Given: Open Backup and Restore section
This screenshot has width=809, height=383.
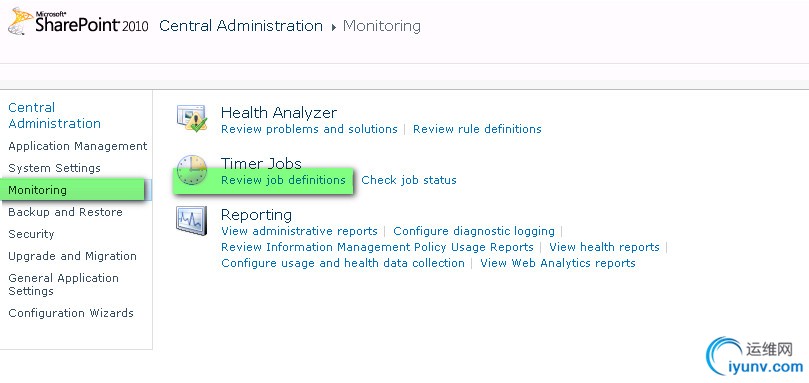Looking at the screenshot, I should pos(66,212).
